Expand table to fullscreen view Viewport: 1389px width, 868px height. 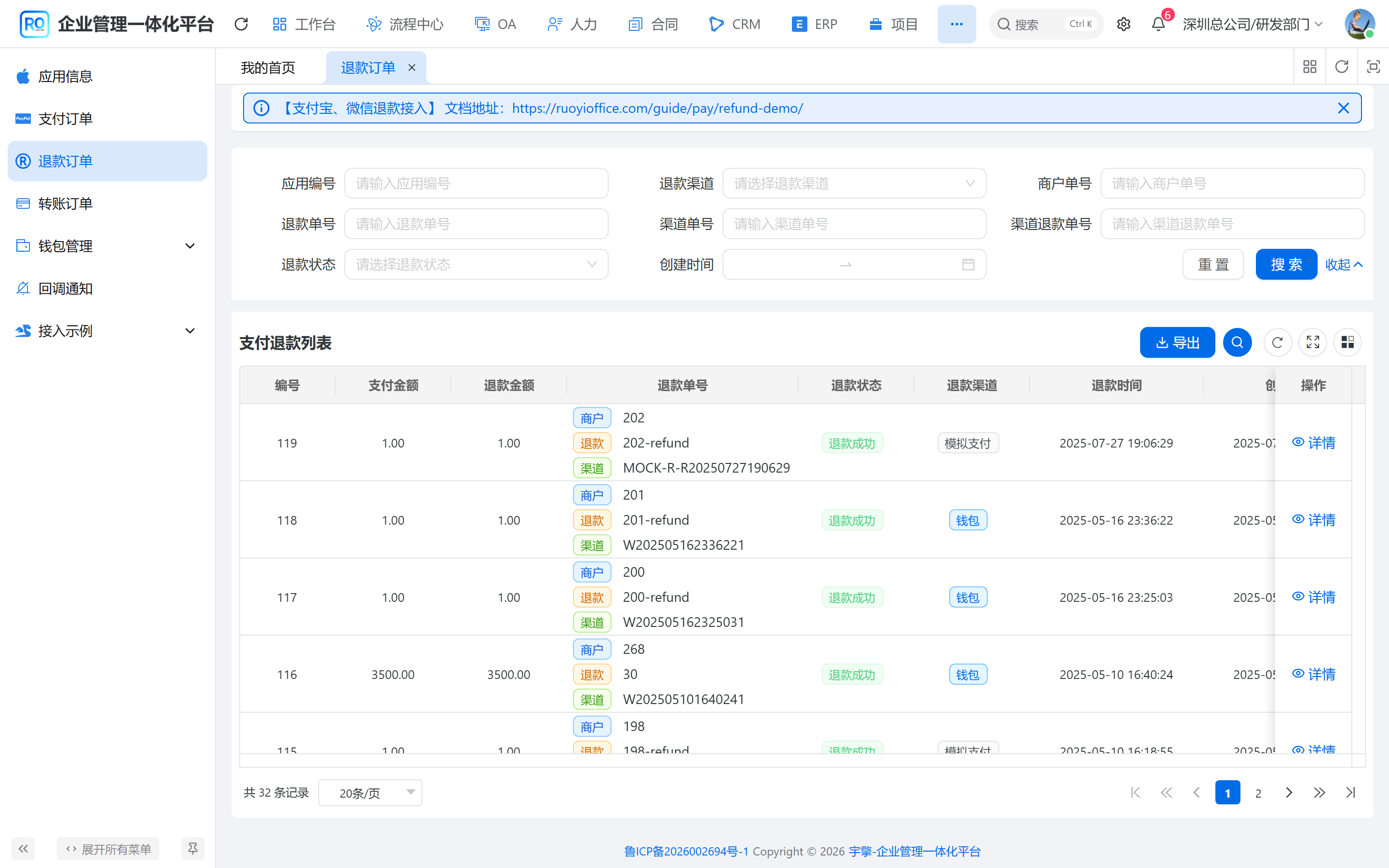coord(1313,343)
